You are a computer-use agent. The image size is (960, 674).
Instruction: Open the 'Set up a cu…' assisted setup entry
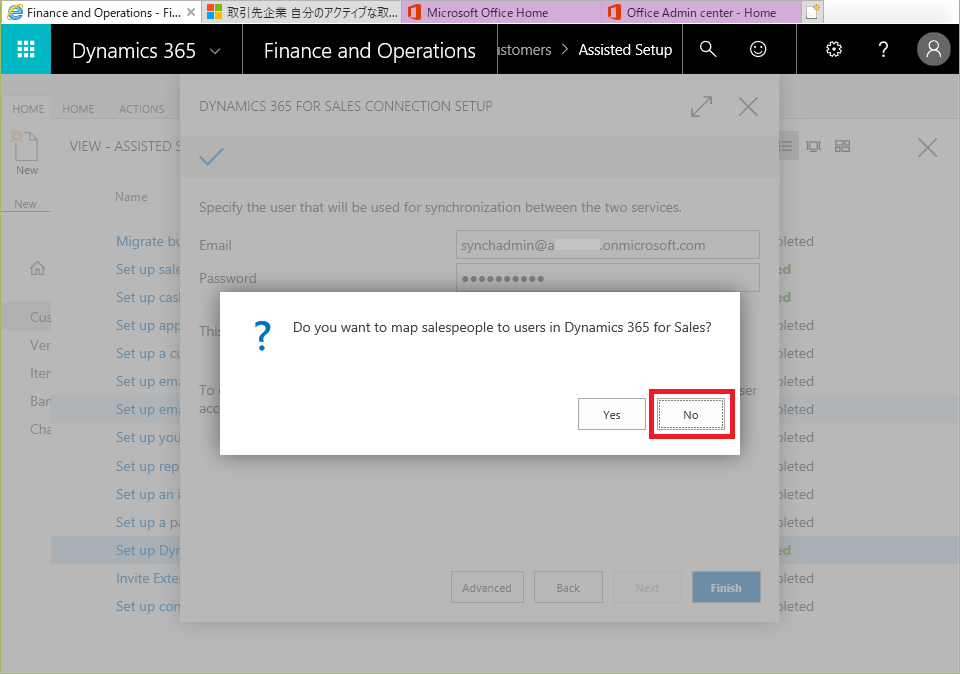click(x=148, y=353)
